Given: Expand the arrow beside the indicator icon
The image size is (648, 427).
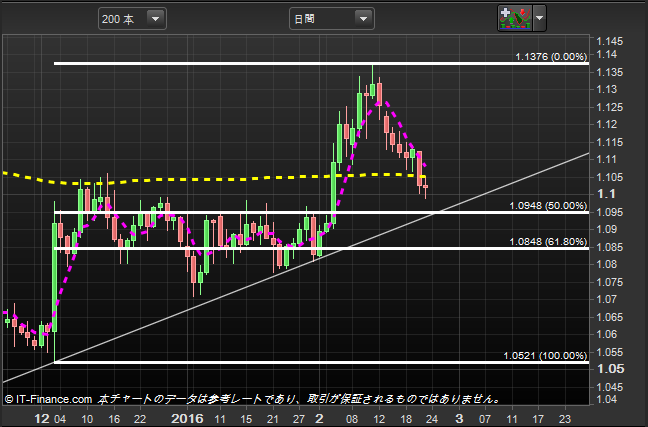Looking at the screenshot, I should 539,18.
